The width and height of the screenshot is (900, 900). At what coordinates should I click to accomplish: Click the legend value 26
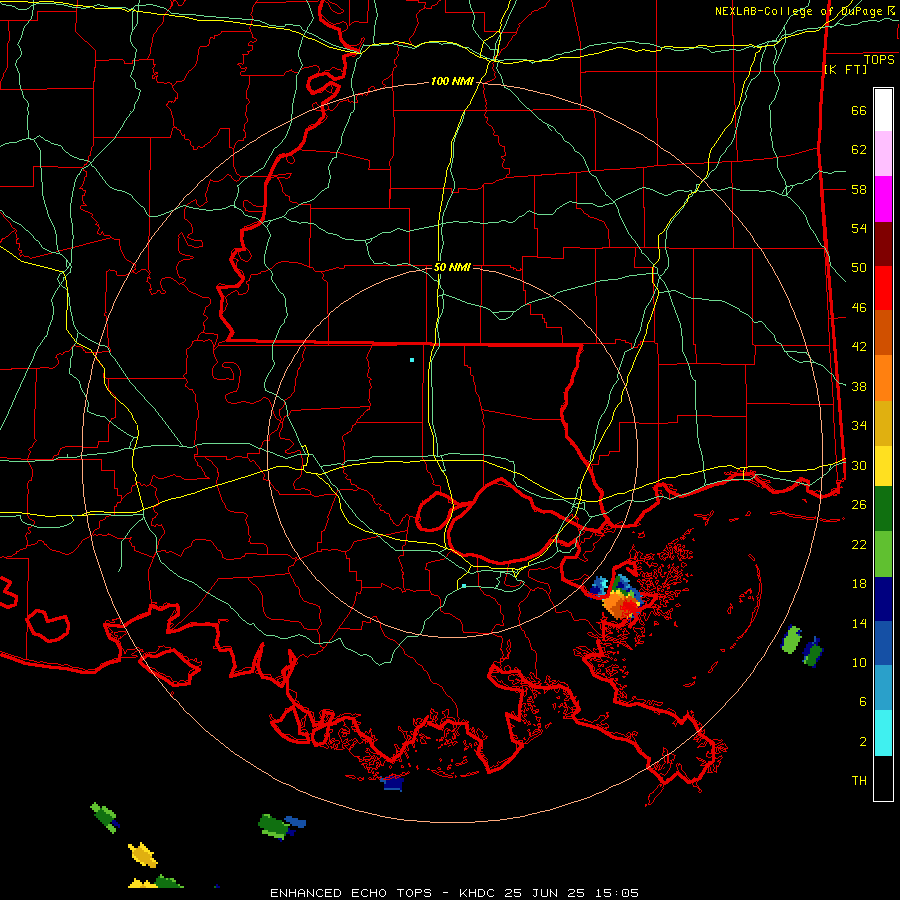(x=859, y=505)
